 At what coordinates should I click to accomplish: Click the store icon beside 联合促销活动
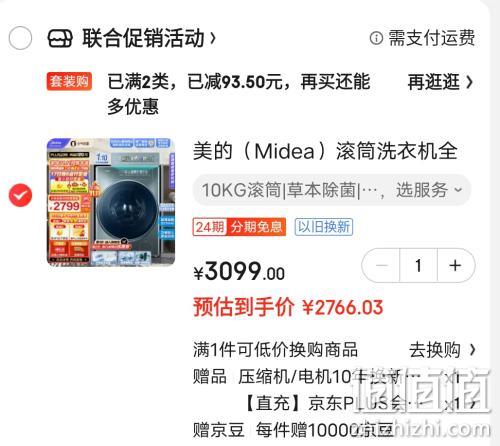[x=60, y=38]
